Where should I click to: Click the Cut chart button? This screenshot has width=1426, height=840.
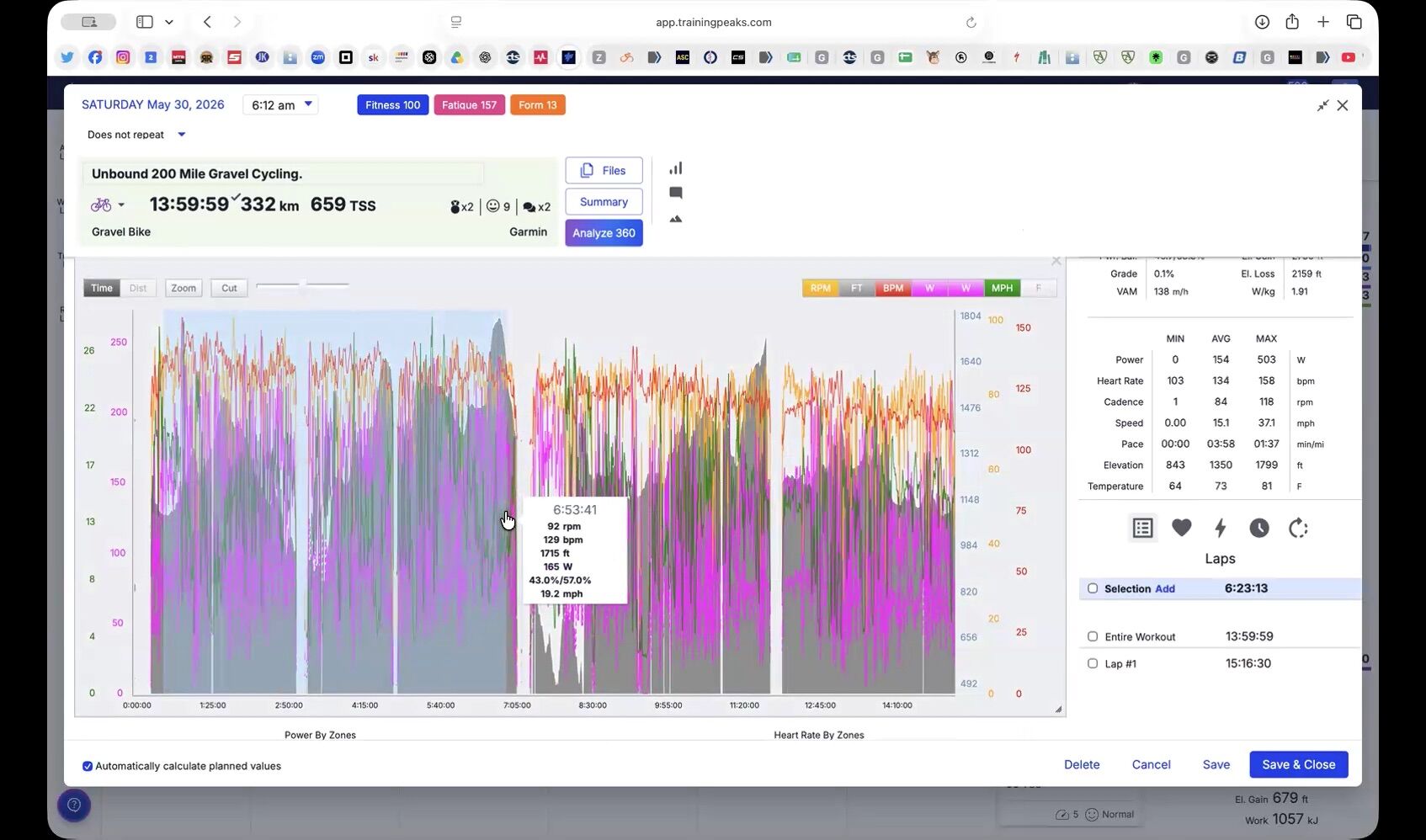229,288
